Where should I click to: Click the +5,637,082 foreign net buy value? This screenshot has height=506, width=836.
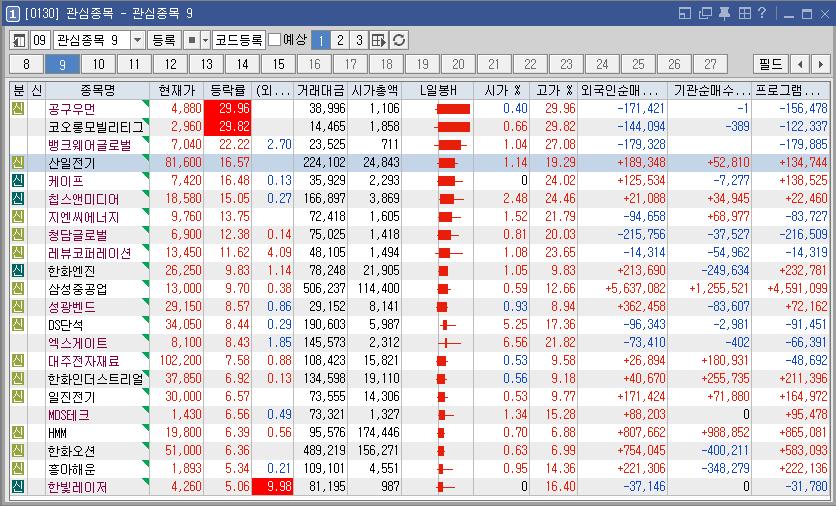click(636, 288)
